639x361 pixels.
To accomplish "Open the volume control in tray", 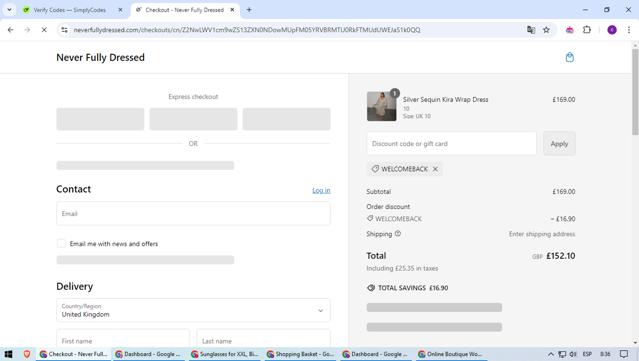I will click(x=573, y=354).
